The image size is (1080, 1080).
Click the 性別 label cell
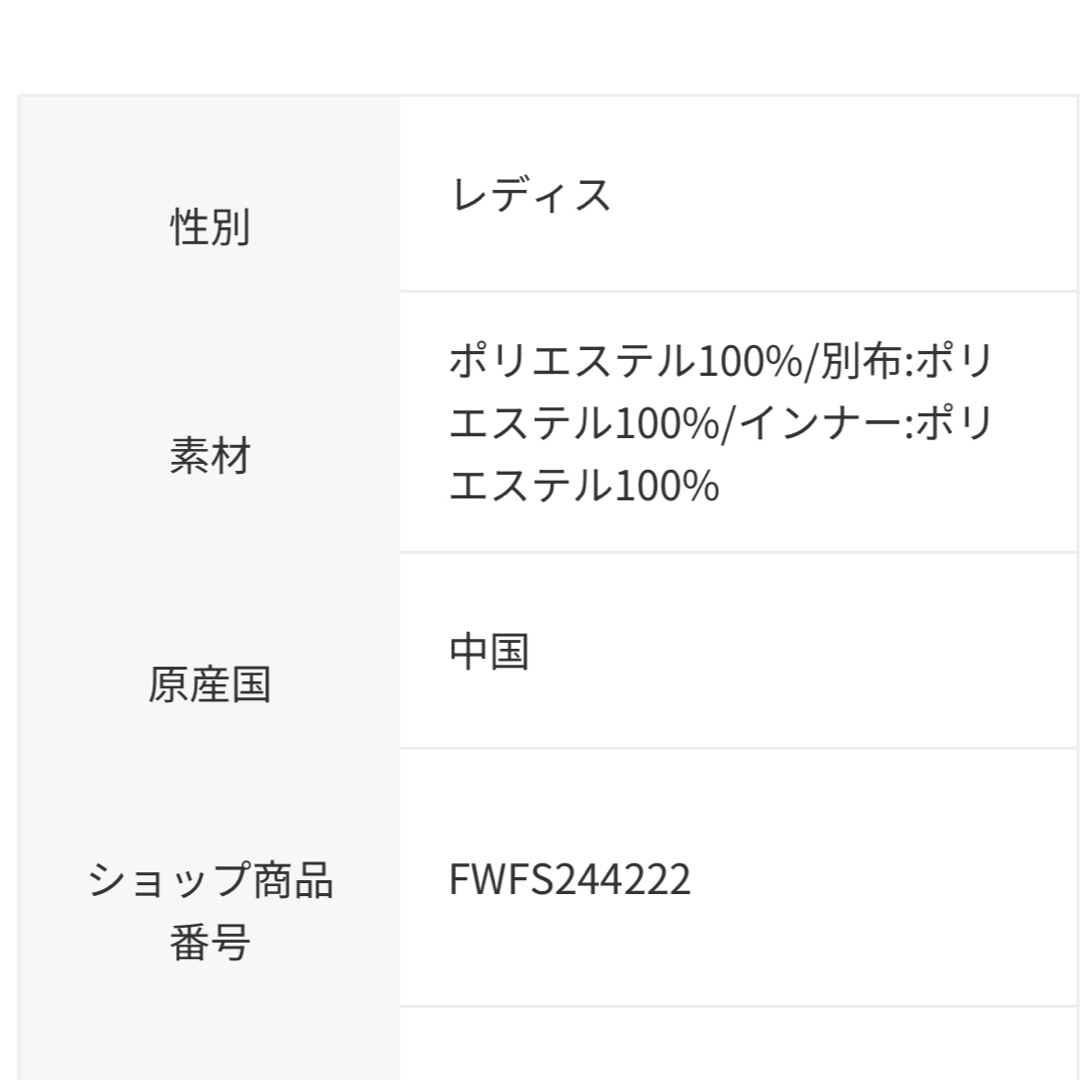209,227
